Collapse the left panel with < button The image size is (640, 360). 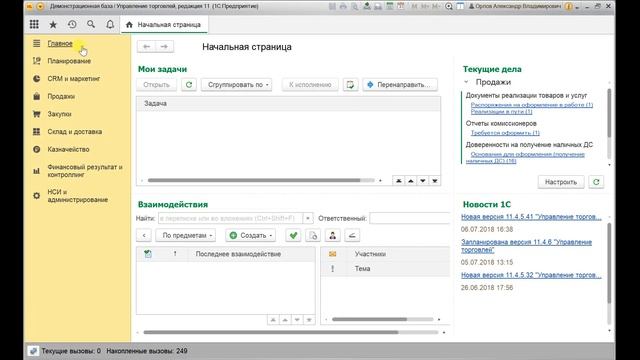pos(144,235)
